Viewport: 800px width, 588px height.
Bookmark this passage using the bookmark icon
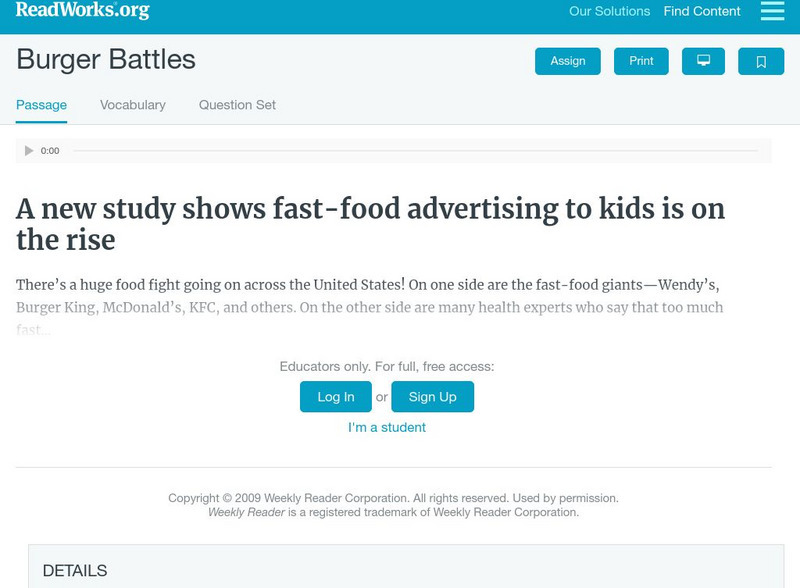(762, 61)
